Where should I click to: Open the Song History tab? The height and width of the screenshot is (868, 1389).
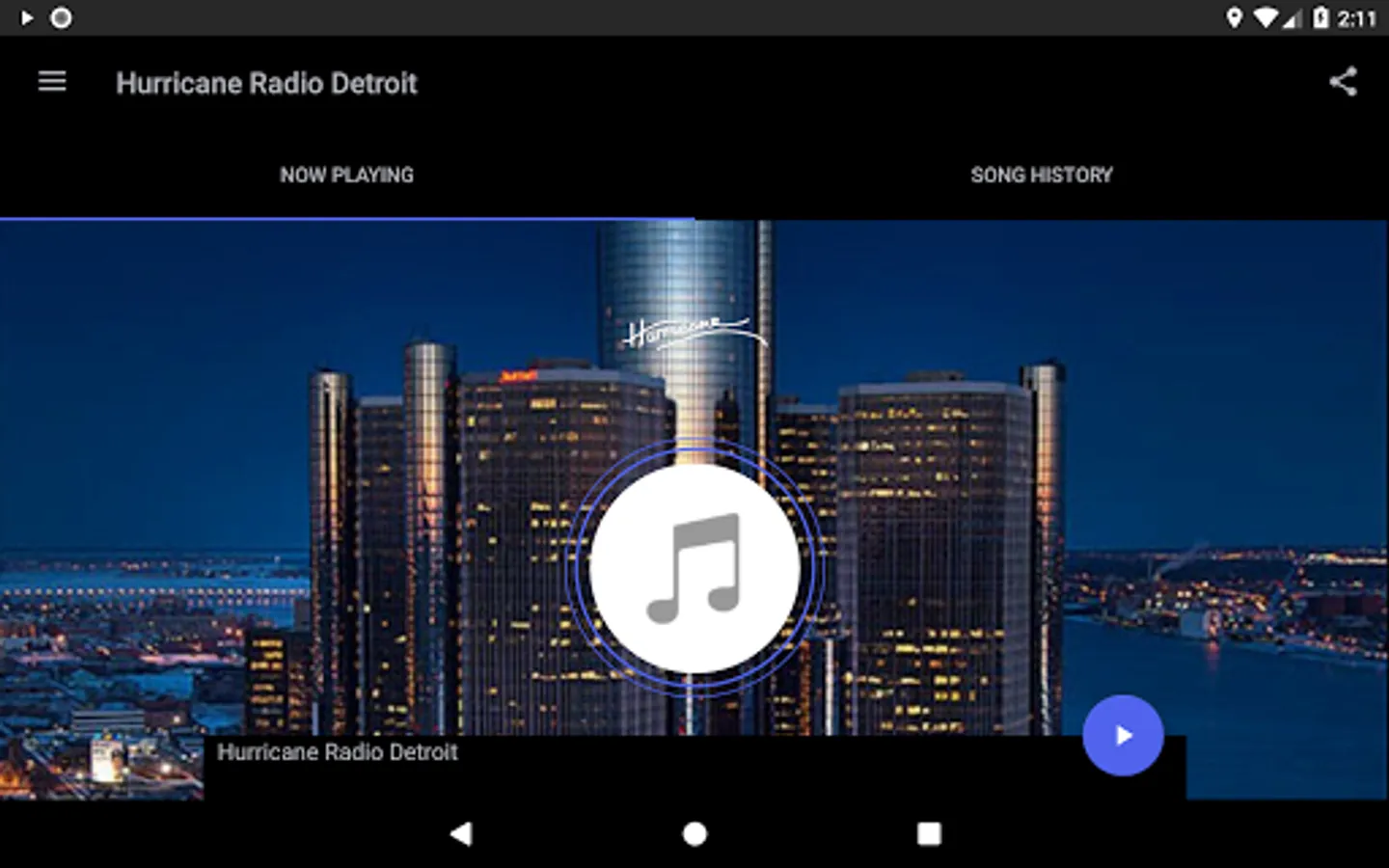(1042, 175)
